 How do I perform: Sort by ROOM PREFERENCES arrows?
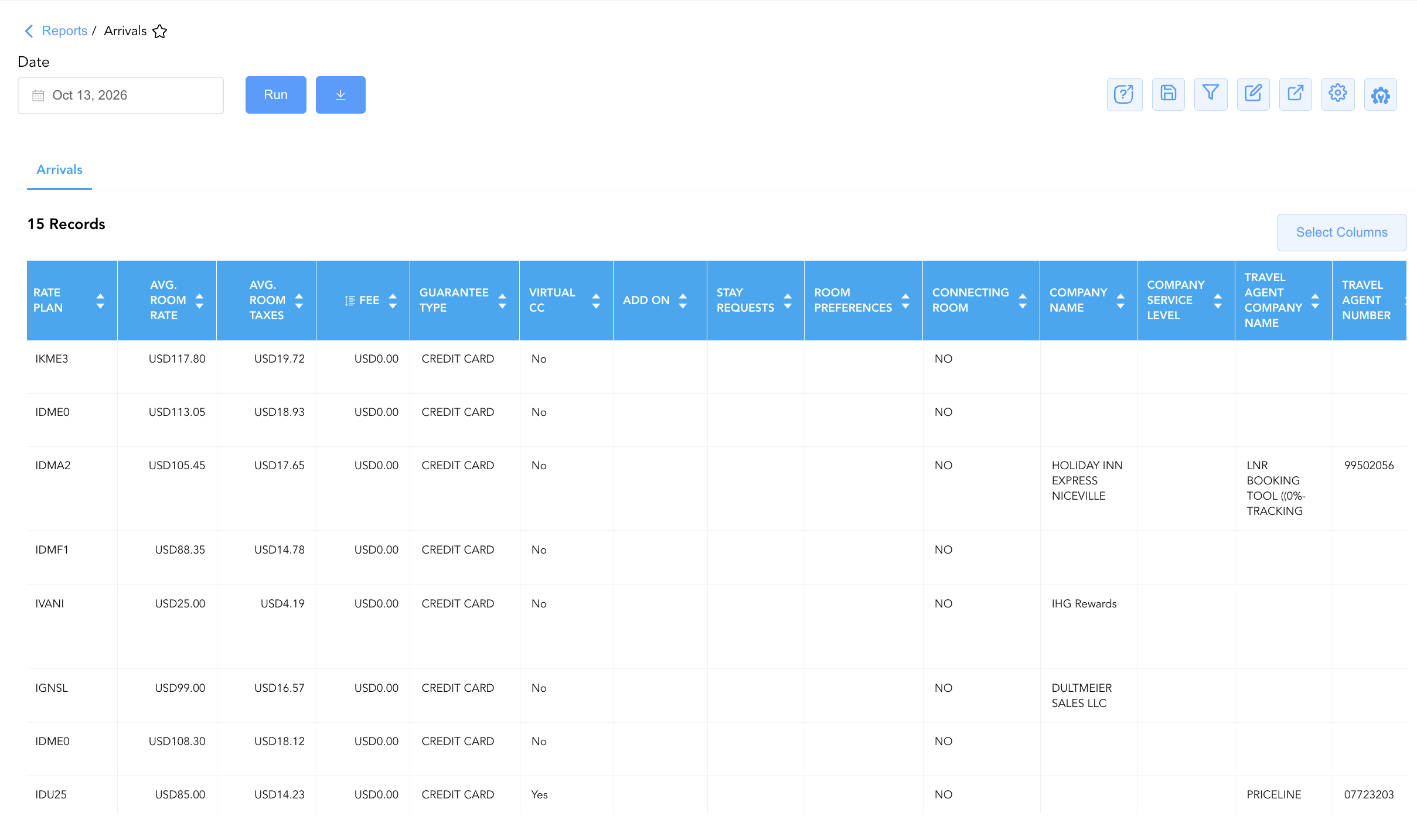[905, 301]
